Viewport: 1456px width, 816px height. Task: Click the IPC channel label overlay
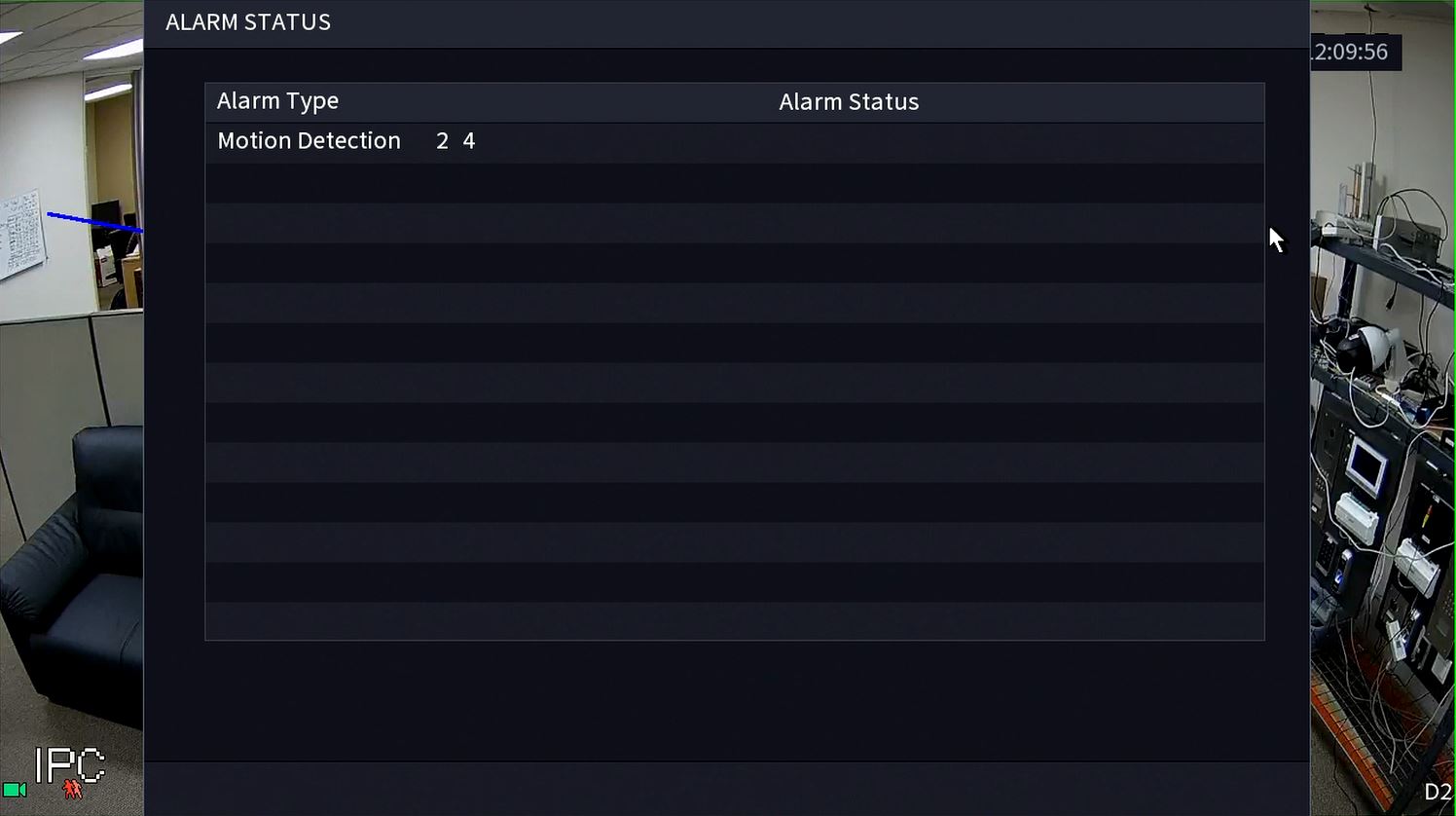tap(70, 765)
